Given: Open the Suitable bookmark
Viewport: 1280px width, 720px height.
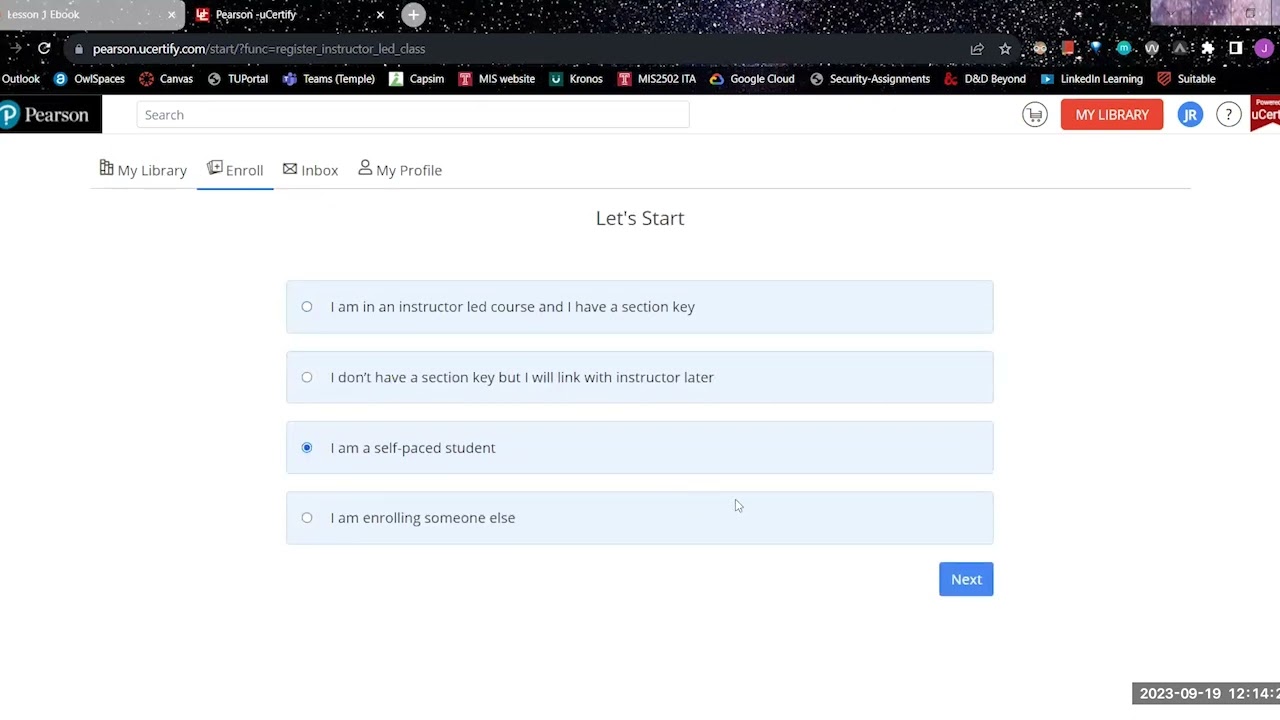Looking at the screenshot, I should [x=1186, y=79].
